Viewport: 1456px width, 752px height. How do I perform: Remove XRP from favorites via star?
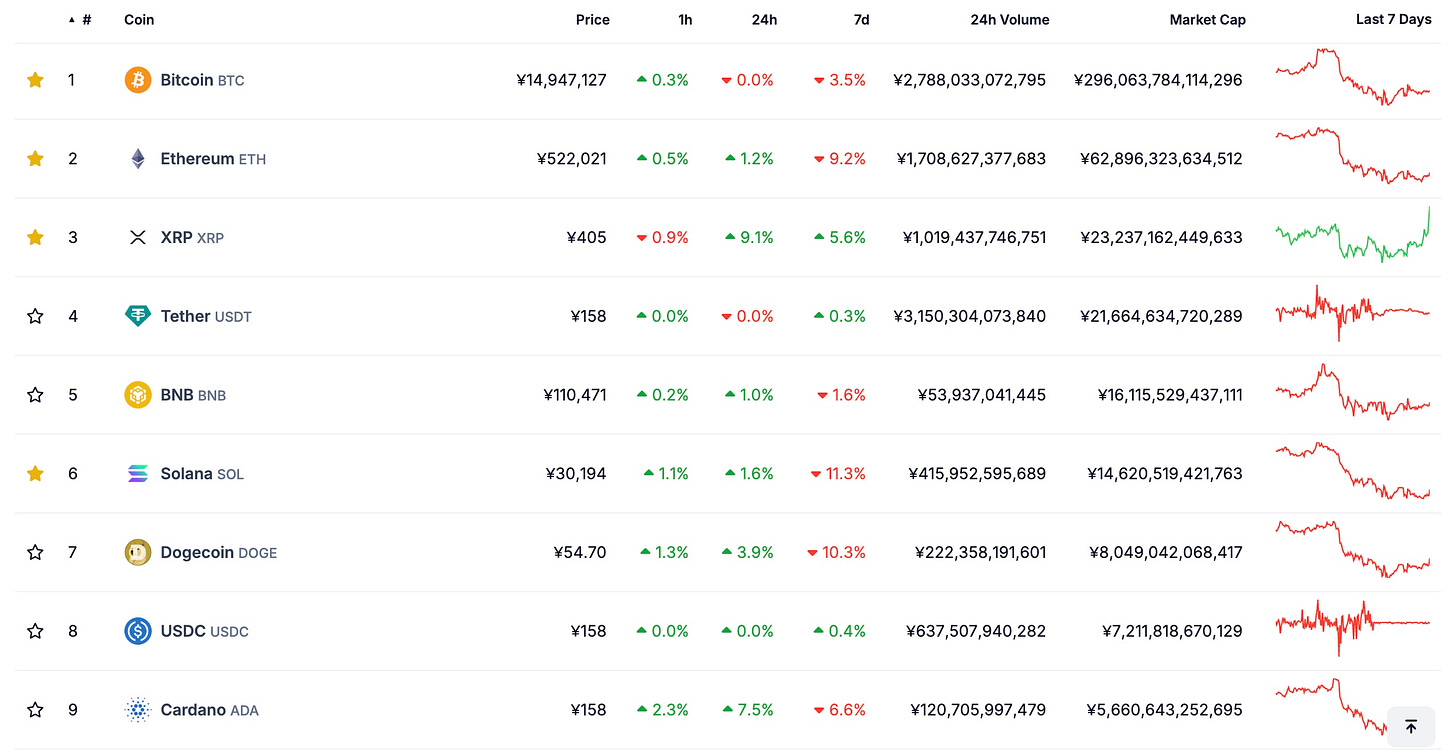click(35, 238)
